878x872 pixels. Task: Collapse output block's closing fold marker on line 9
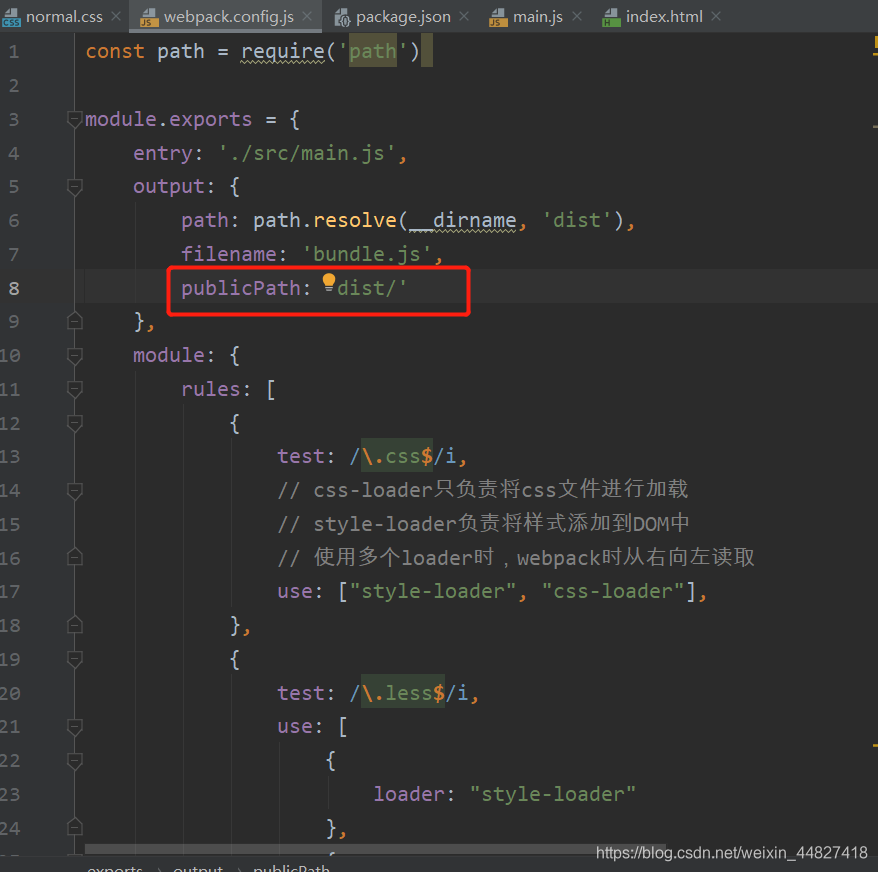point(74,321)
